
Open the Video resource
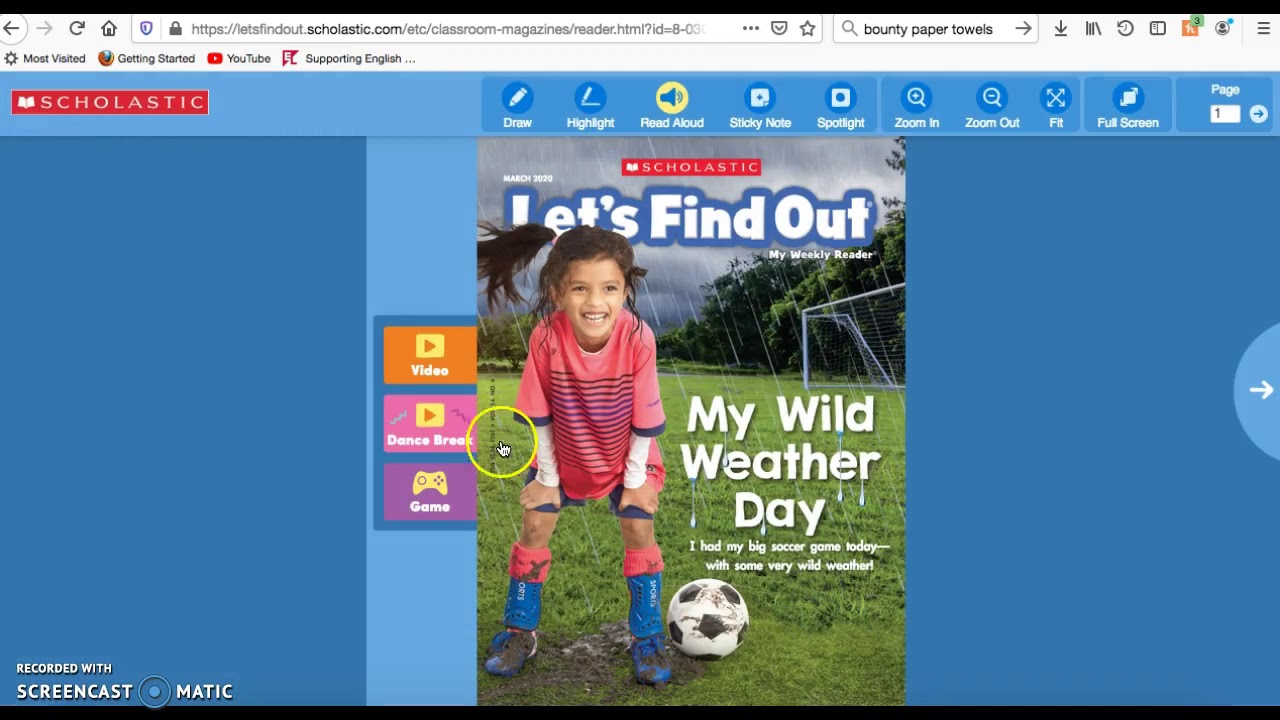pos(430,355)
